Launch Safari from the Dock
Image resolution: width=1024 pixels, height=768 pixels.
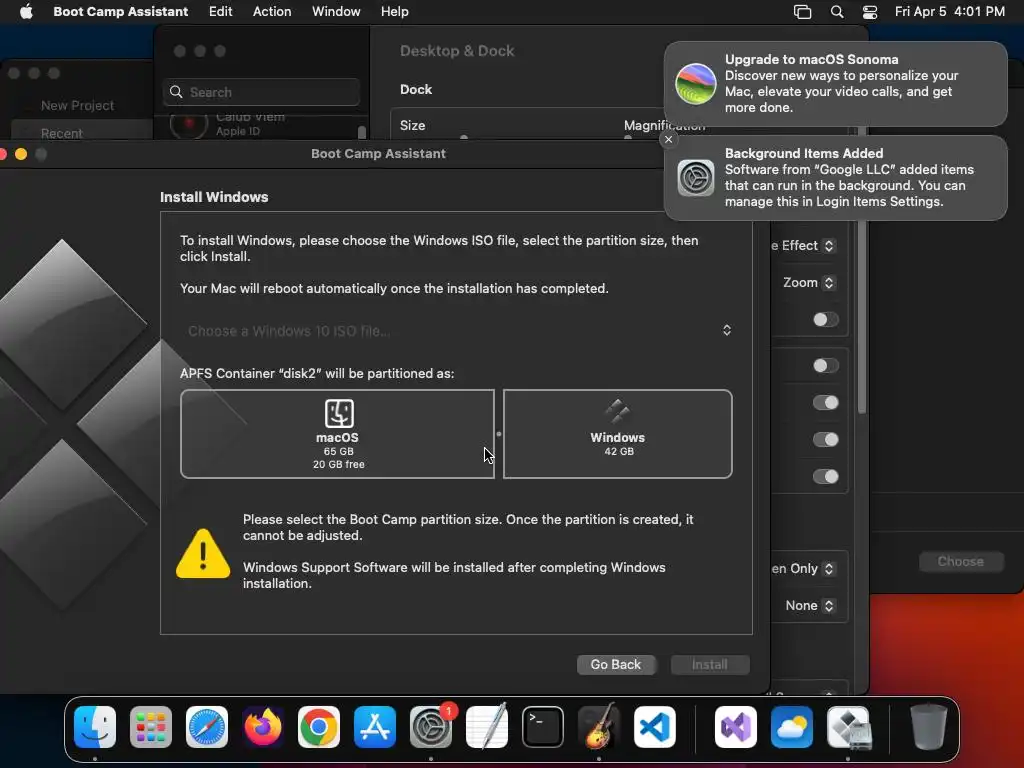point(207,727)
